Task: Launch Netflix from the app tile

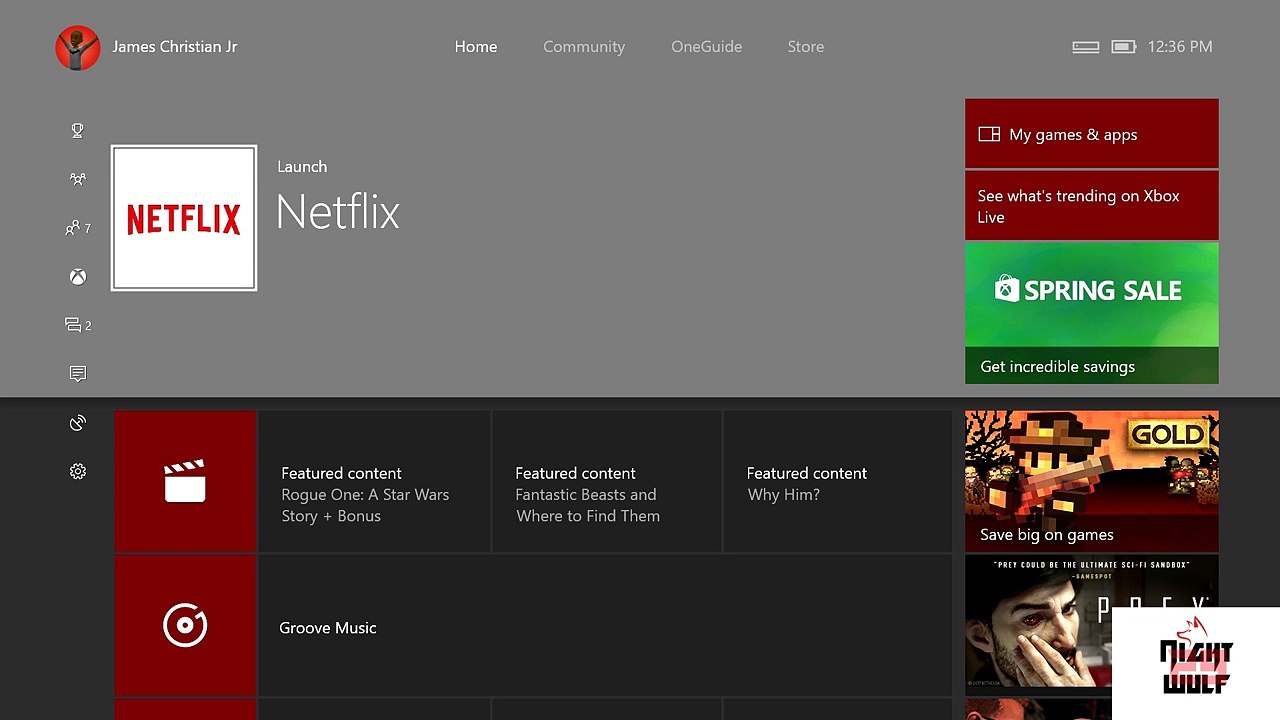Action: click(x=184, y=218)
